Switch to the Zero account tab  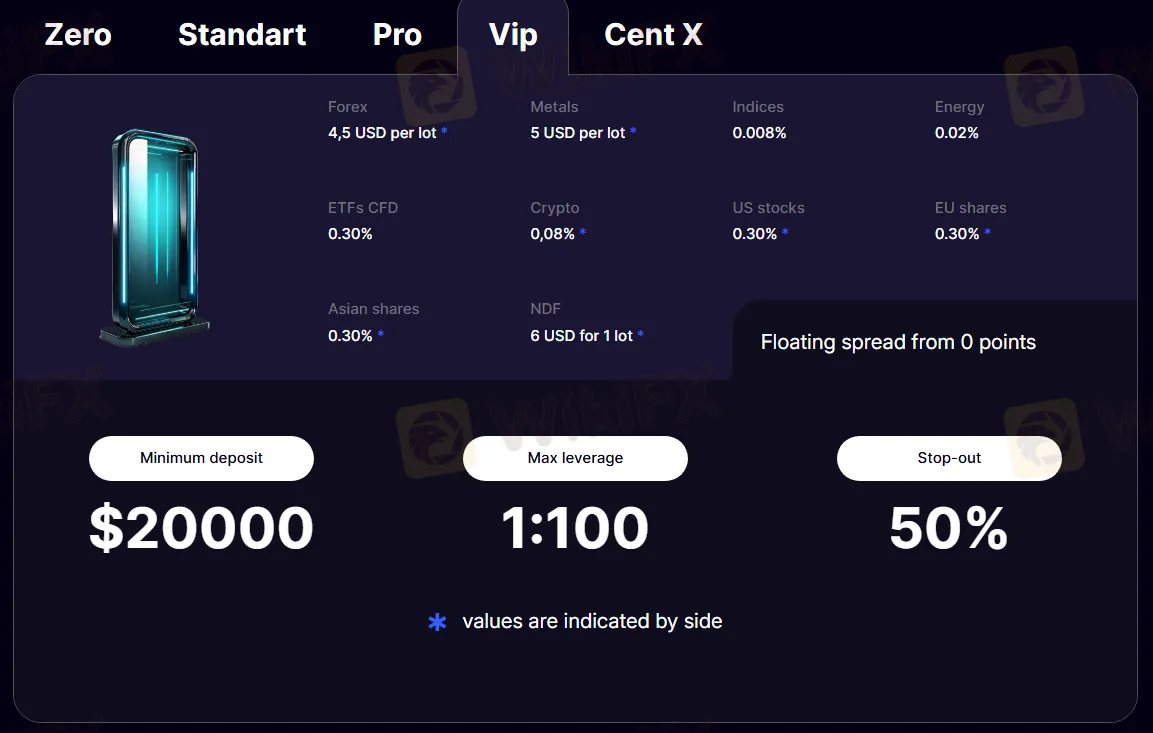pyautogui.click(x=78, y=35)
